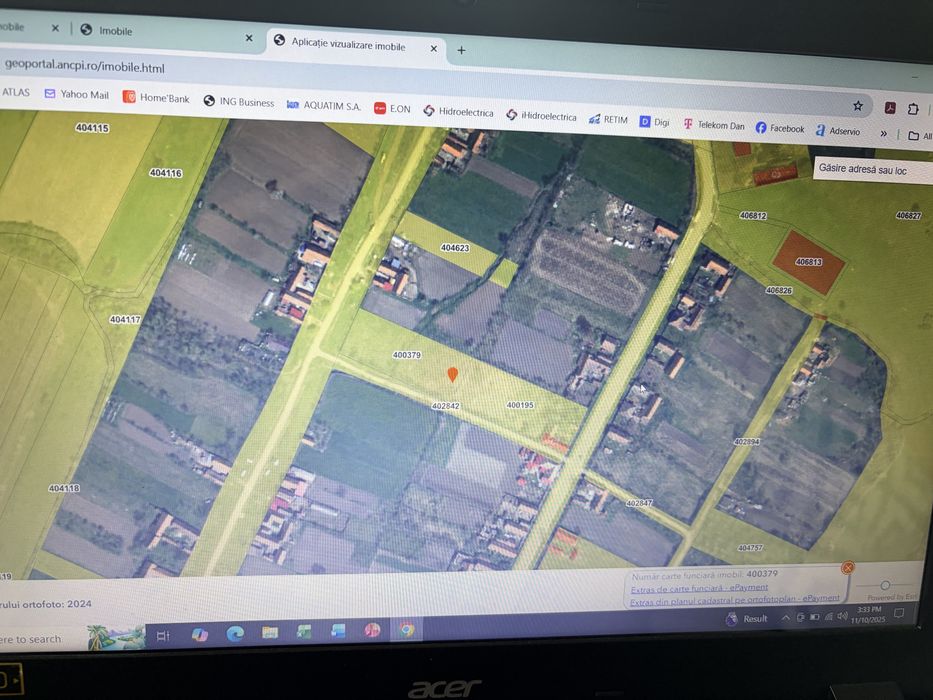Image resolution: width=933 pixels, height=700 pixels.
Task: Open the notification center icon
Action: coord(899,613)
